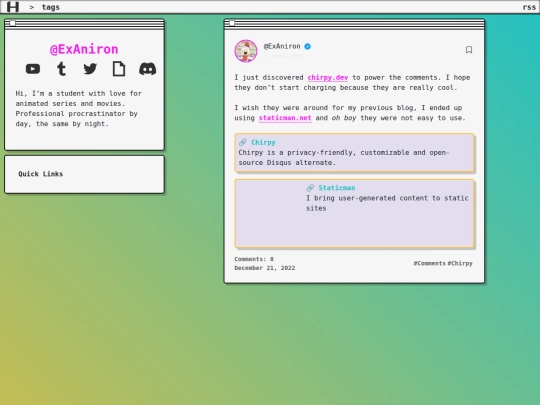The width and height of the screenshot is (540, 405).
Task: Click the blue verified badge next to @ExAniron
Action: pyautogui.click(x=308, y=46)
